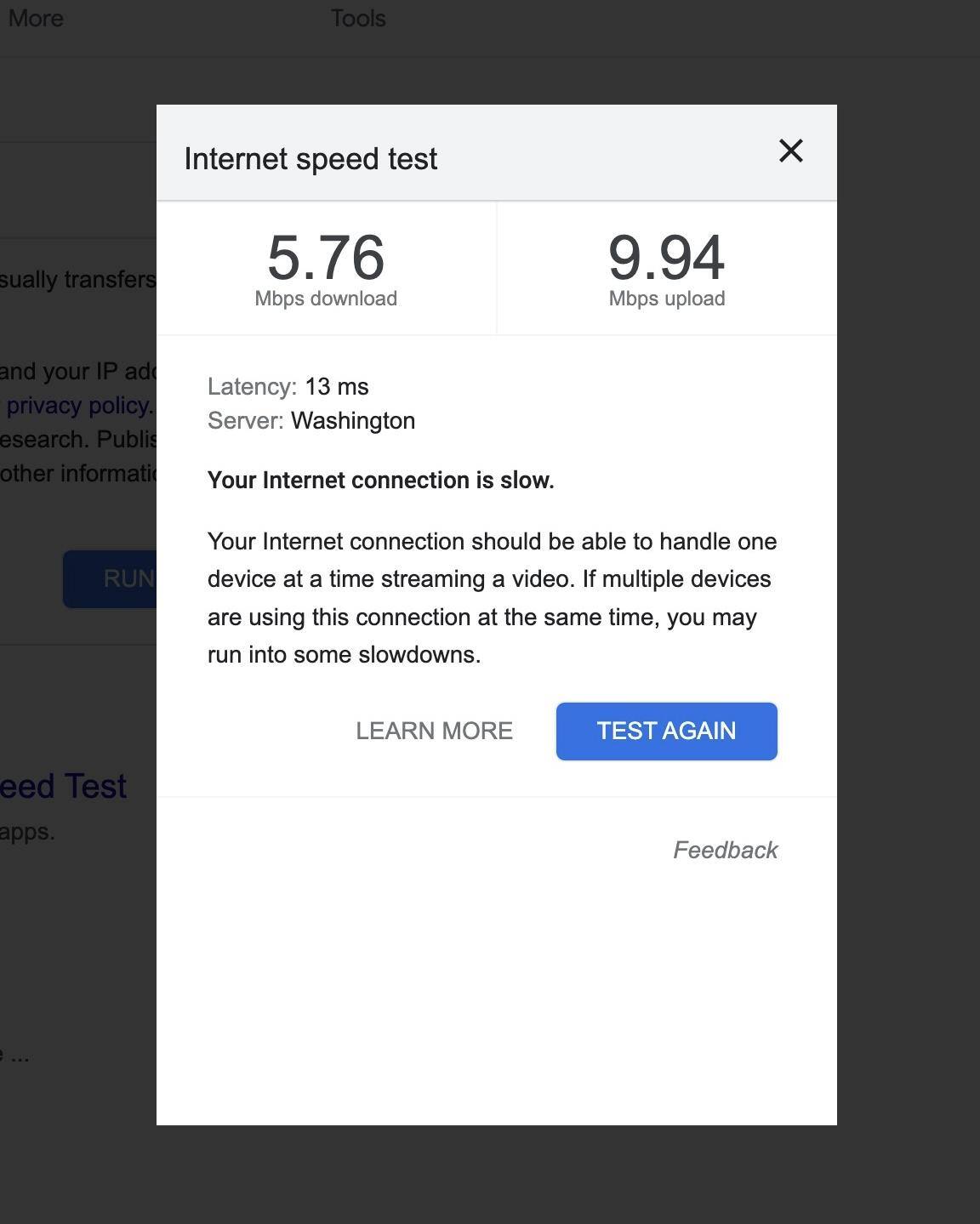Close the Internet speed test dialog
980x1224 pixels.
pos(790,151)
